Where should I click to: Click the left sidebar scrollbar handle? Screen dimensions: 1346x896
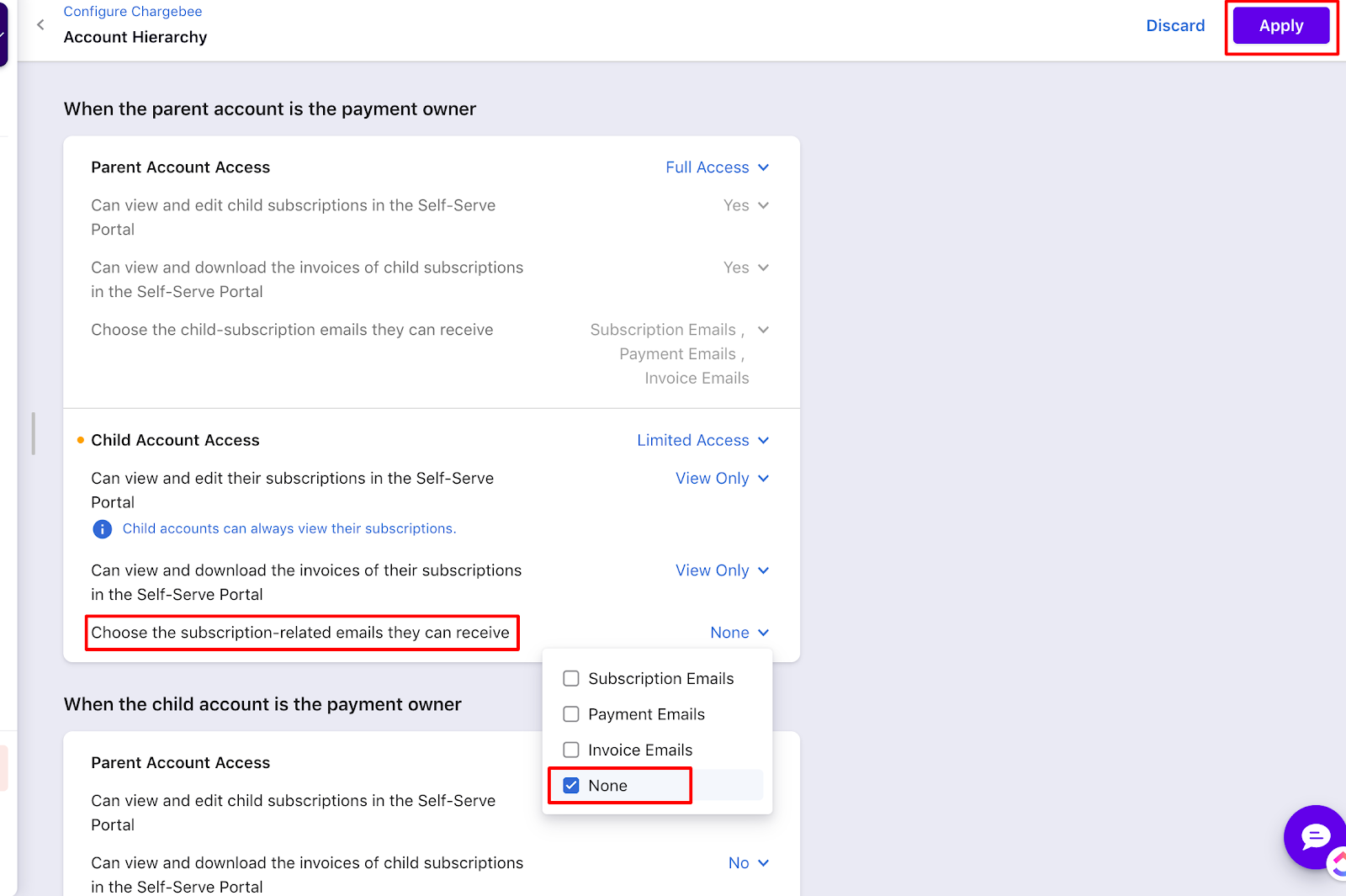[x=34, y=433]
